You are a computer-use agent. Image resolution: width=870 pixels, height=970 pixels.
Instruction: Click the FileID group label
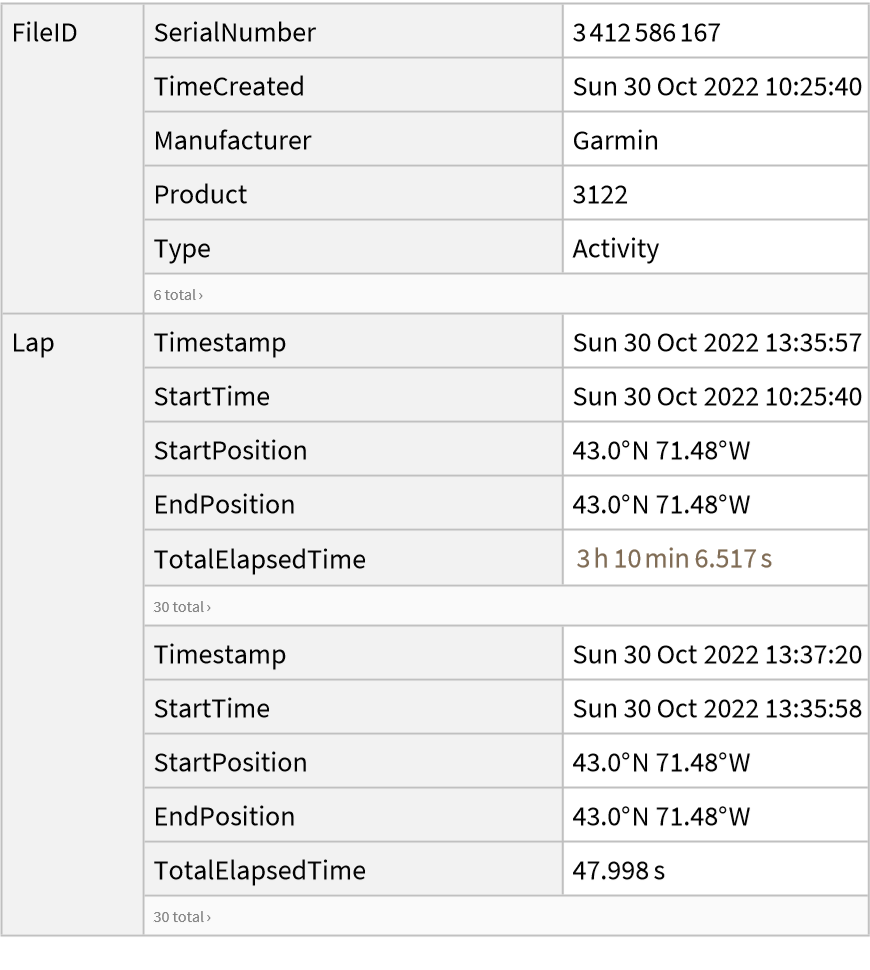pyautogui.click(x=45, y=33)
